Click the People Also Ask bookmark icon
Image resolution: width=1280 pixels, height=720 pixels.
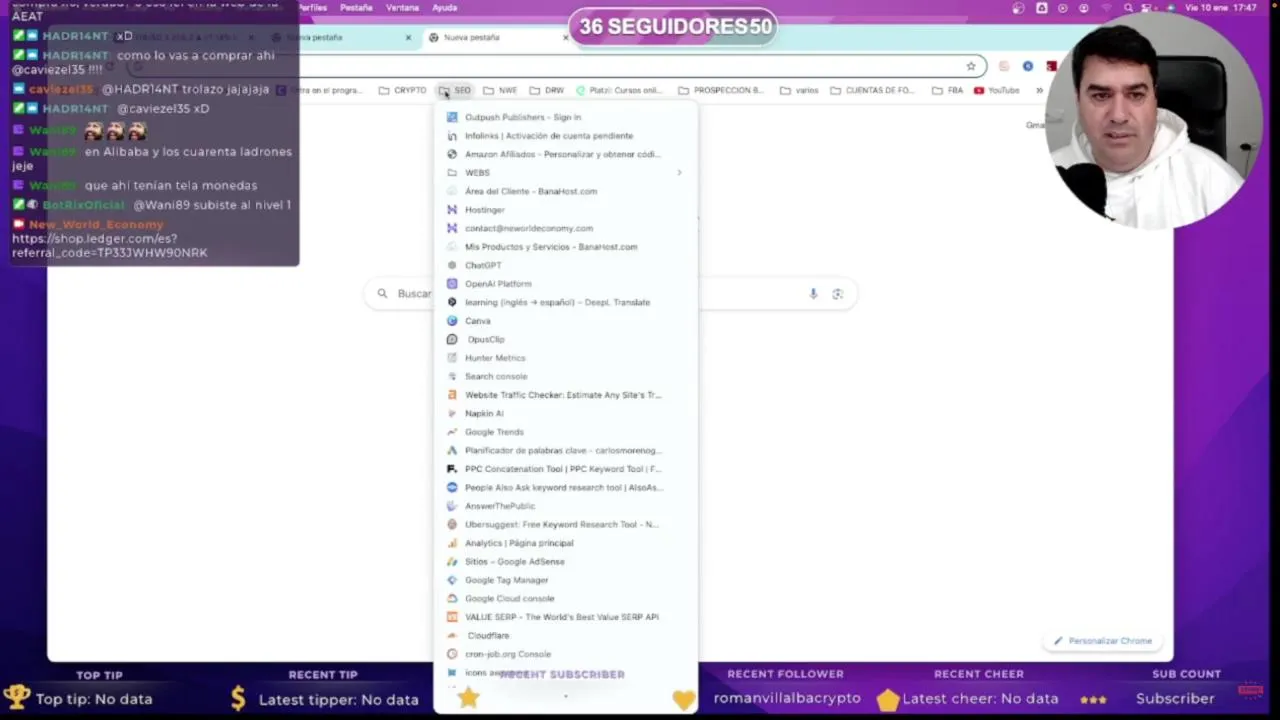coord(452,487)
